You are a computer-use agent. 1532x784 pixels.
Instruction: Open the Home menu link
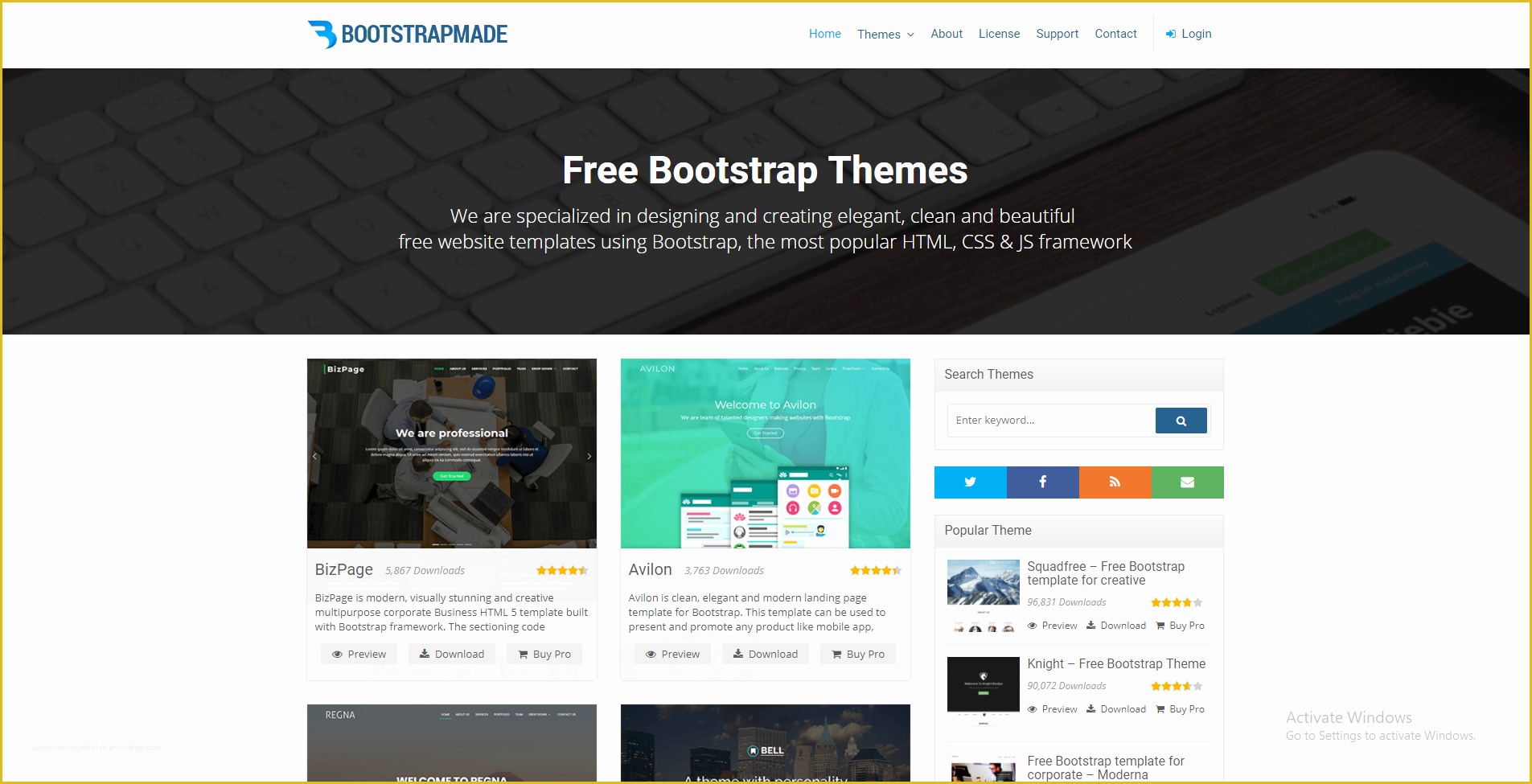click(x=824, y=34)
